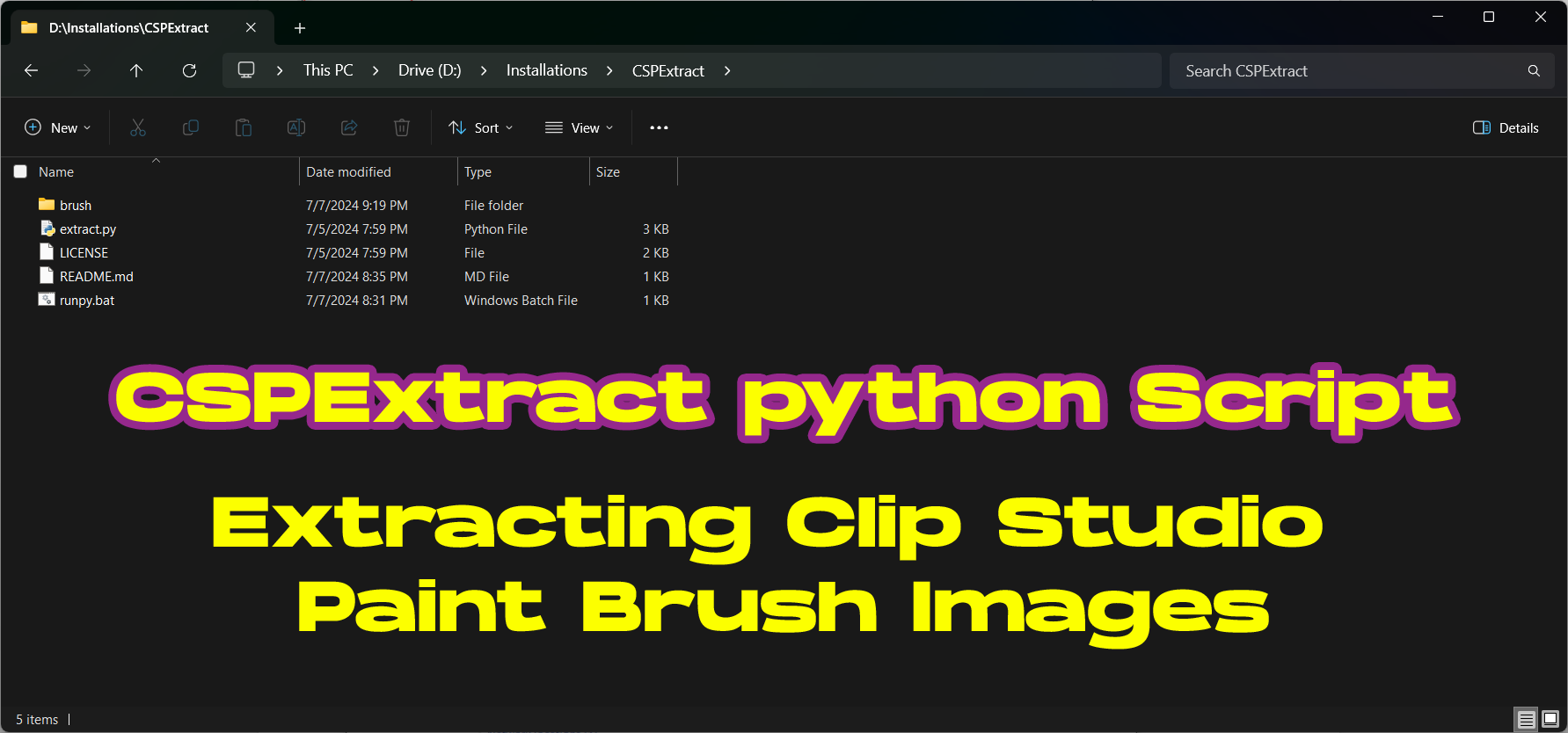This screenshot has height=733, width=1568.
Task: Click the 5 items status text
Action: 37,719
